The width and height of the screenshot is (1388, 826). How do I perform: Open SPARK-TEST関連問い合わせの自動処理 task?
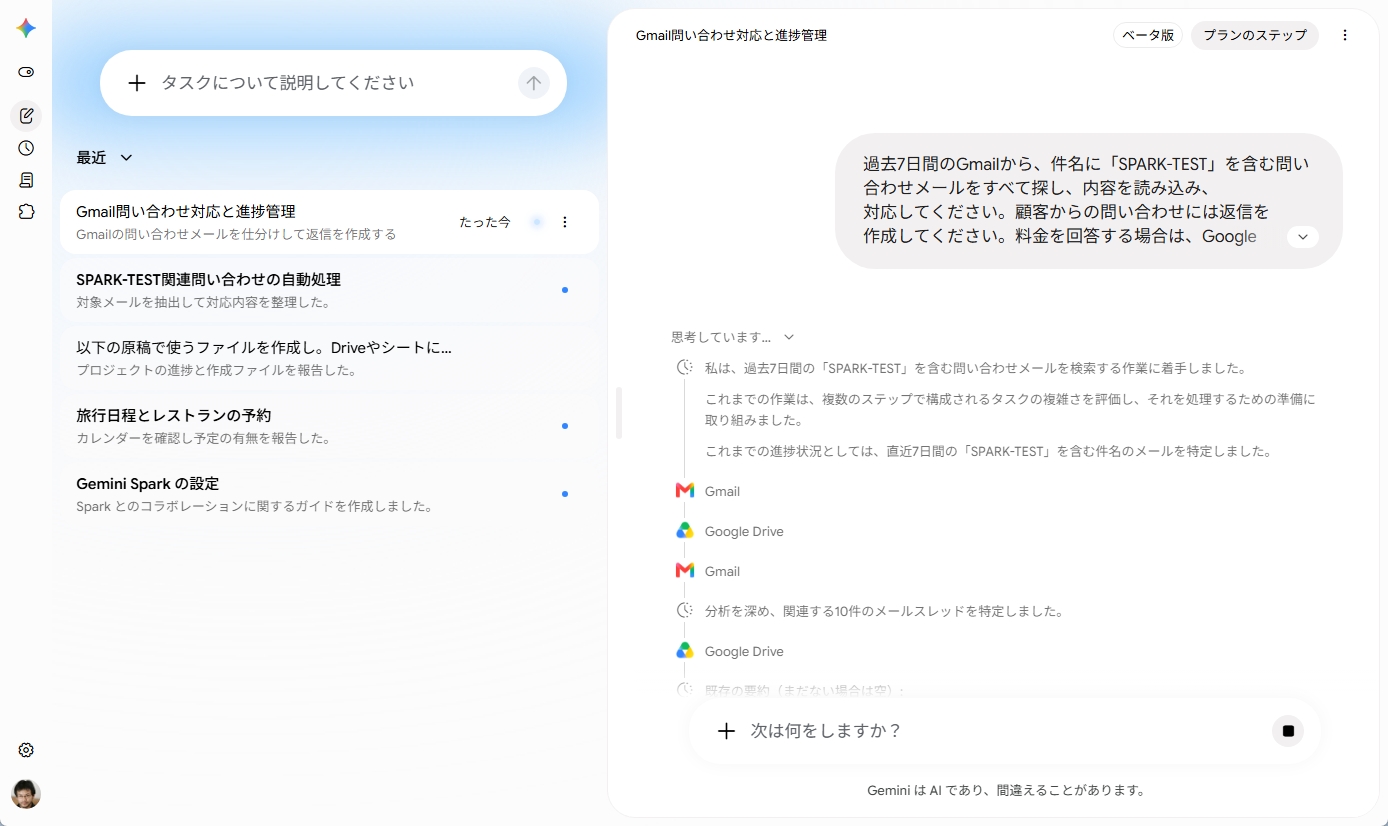tap(329, 290)
